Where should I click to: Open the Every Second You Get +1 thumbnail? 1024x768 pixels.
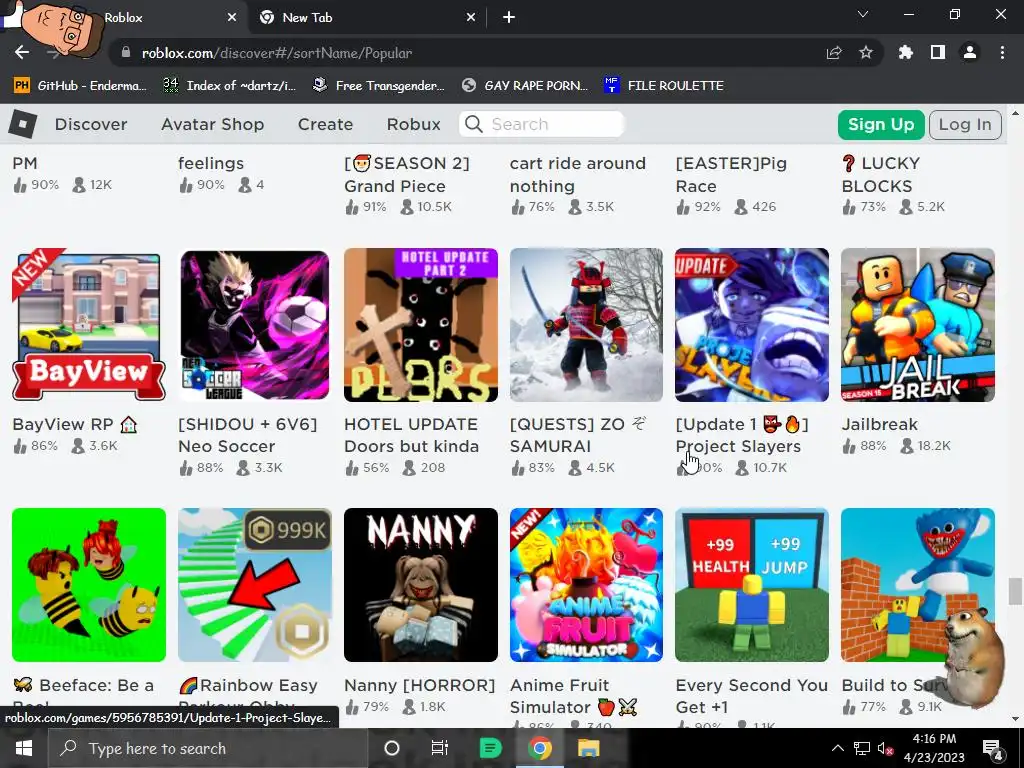coord(752,585)
